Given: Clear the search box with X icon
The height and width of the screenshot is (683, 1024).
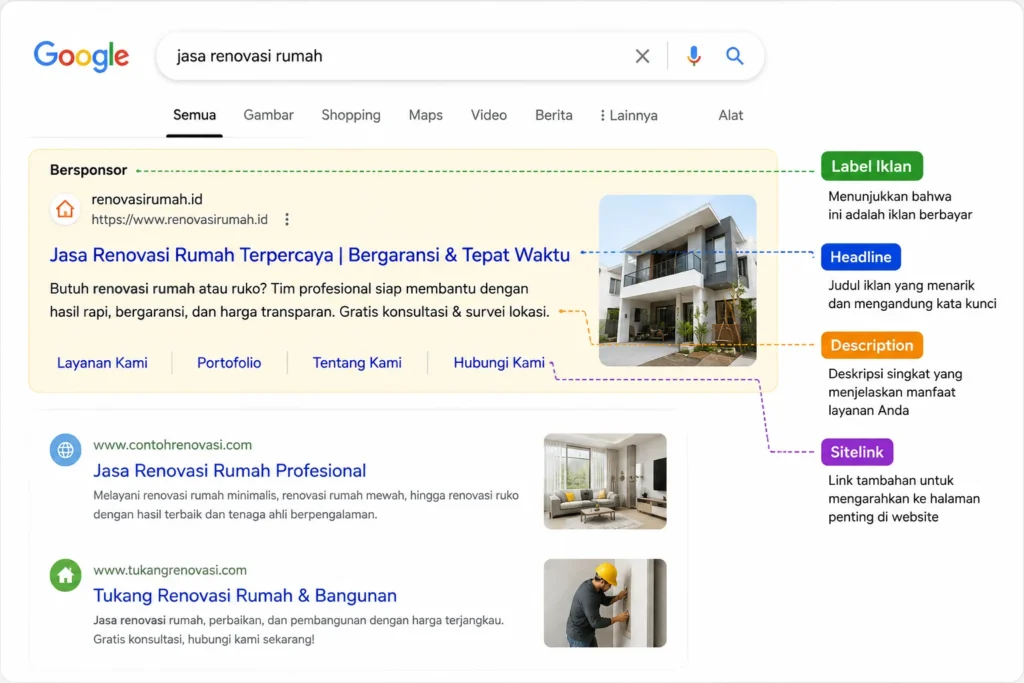Looking at the screenshot, I should (642, 56).
